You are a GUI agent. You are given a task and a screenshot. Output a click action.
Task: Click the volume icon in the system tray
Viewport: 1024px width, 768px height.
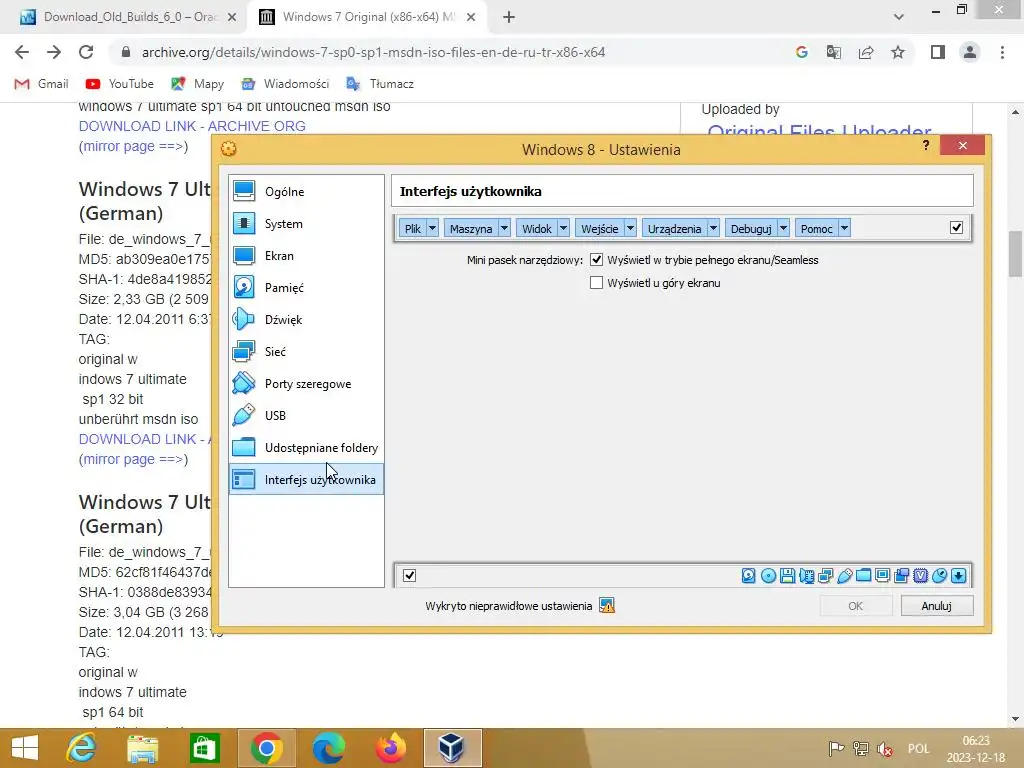886,749
